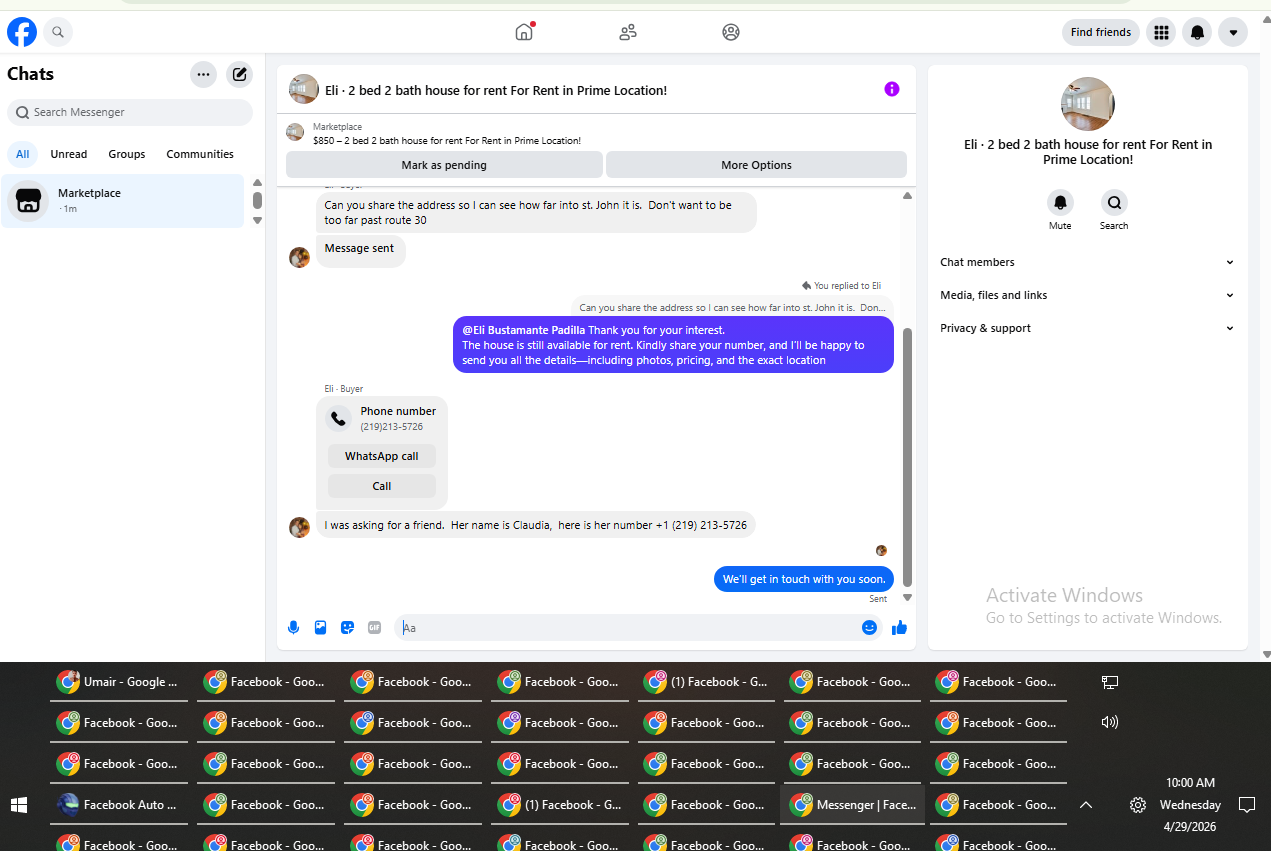
Task: Start a new message with compose icon
Action: coord(239,74)
